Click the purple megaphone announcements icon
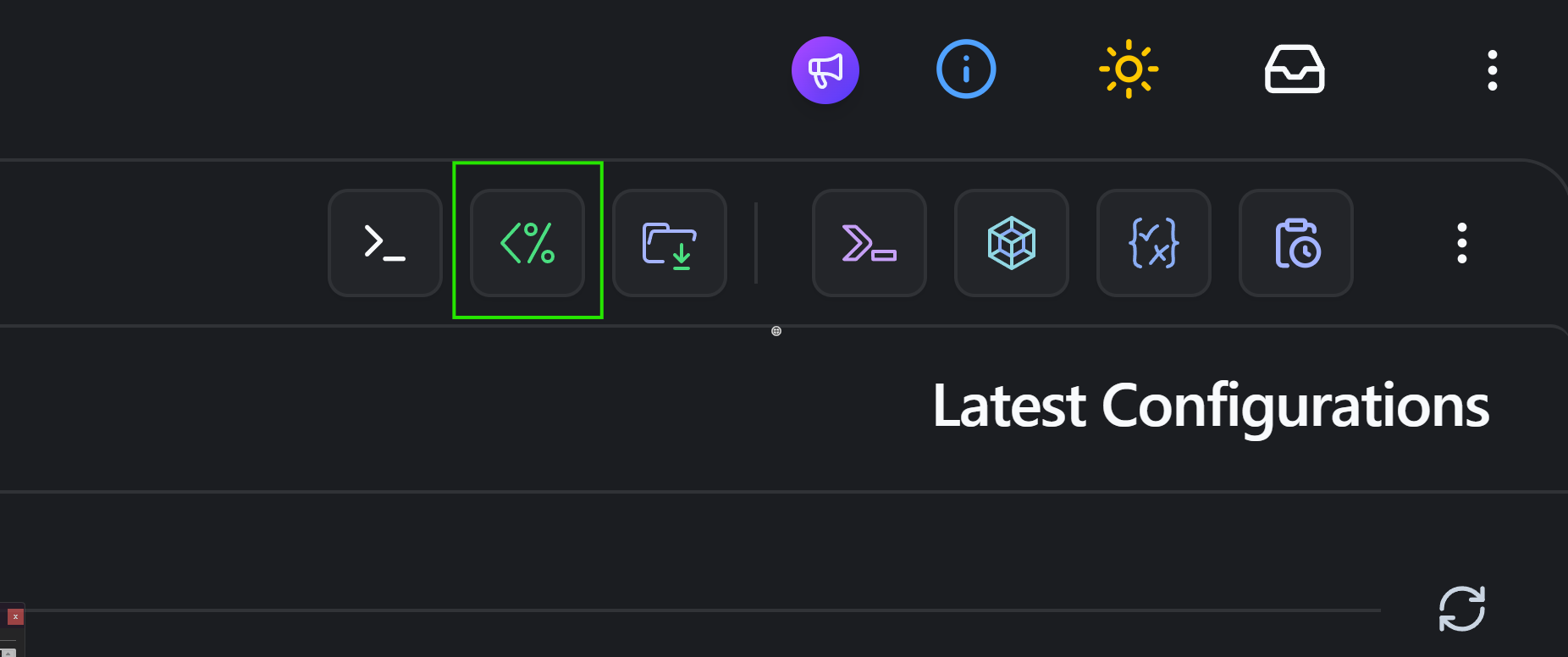The image size is (1568, 657). [825, 69]
